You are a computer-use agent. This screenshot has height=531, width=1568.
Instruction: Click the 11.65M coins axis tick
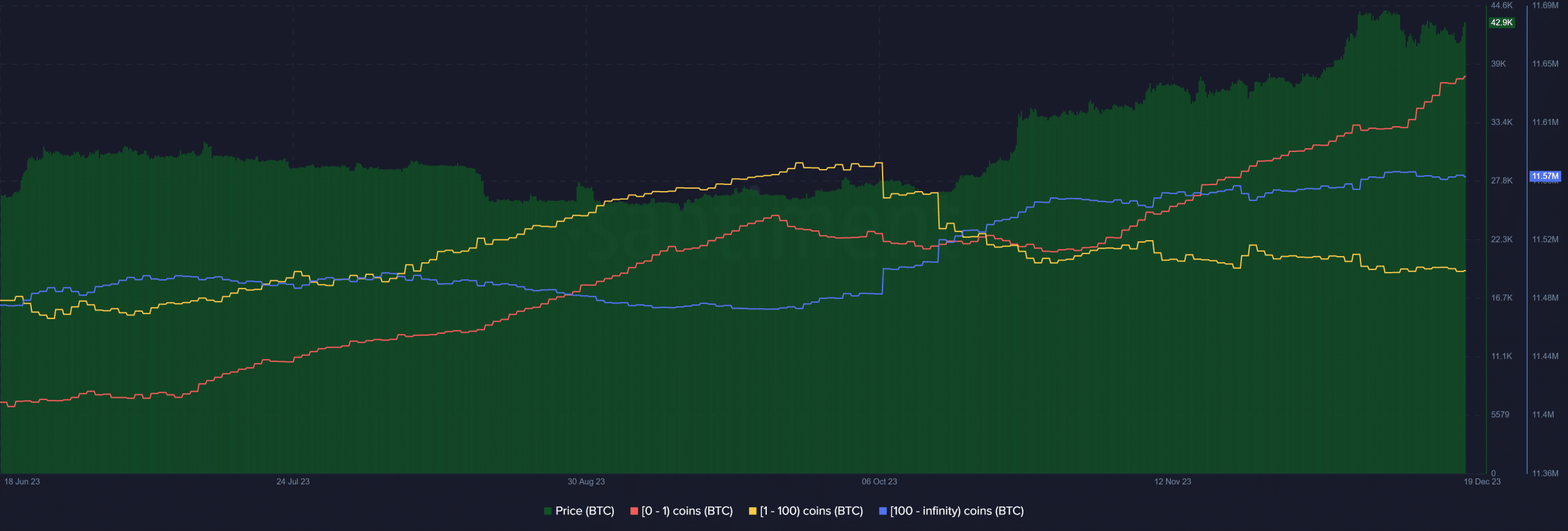(1545, 64)
